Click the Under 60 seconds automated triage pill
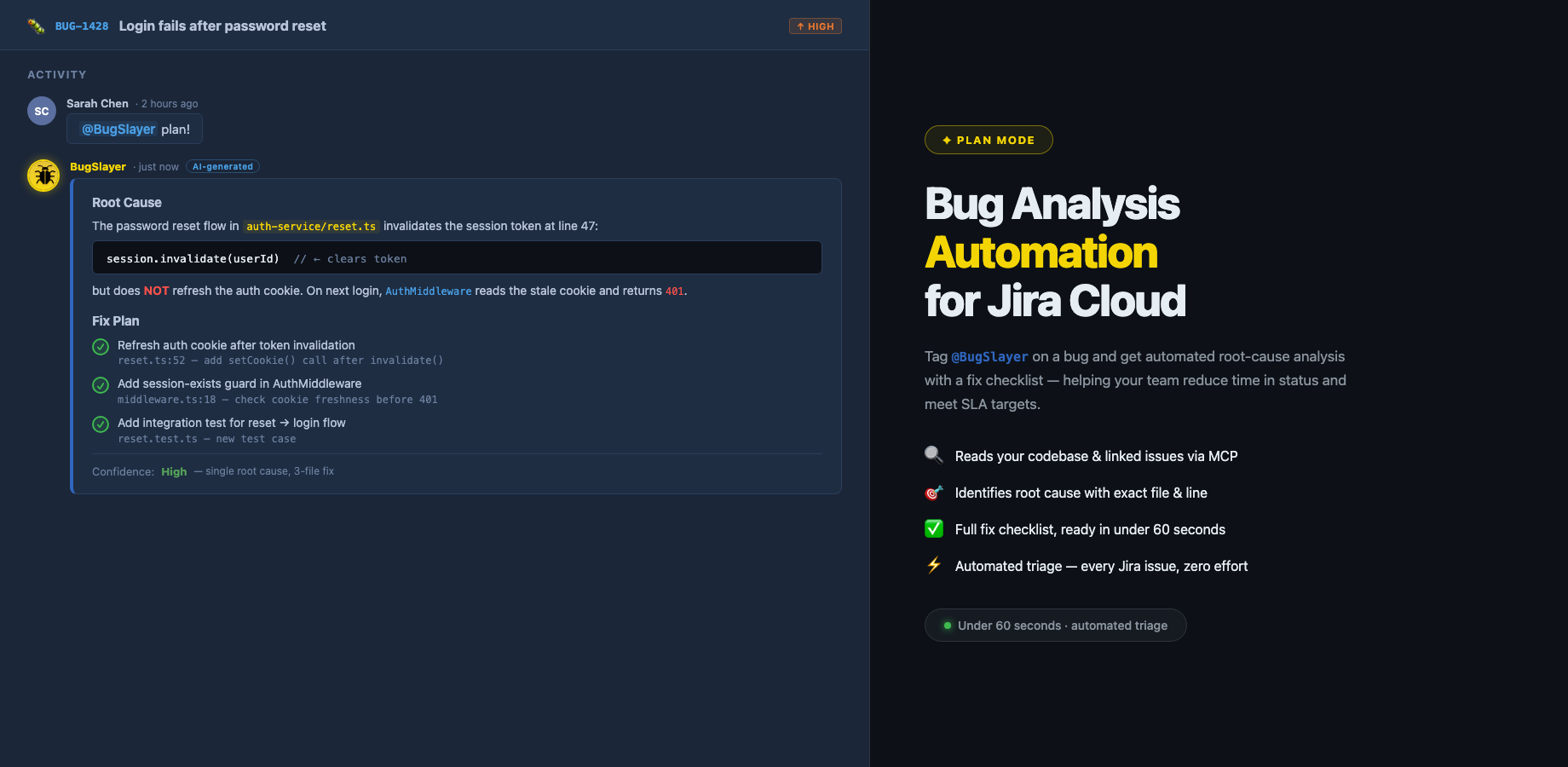The width and height of the screenshot is (1568, 767). 1055,625
